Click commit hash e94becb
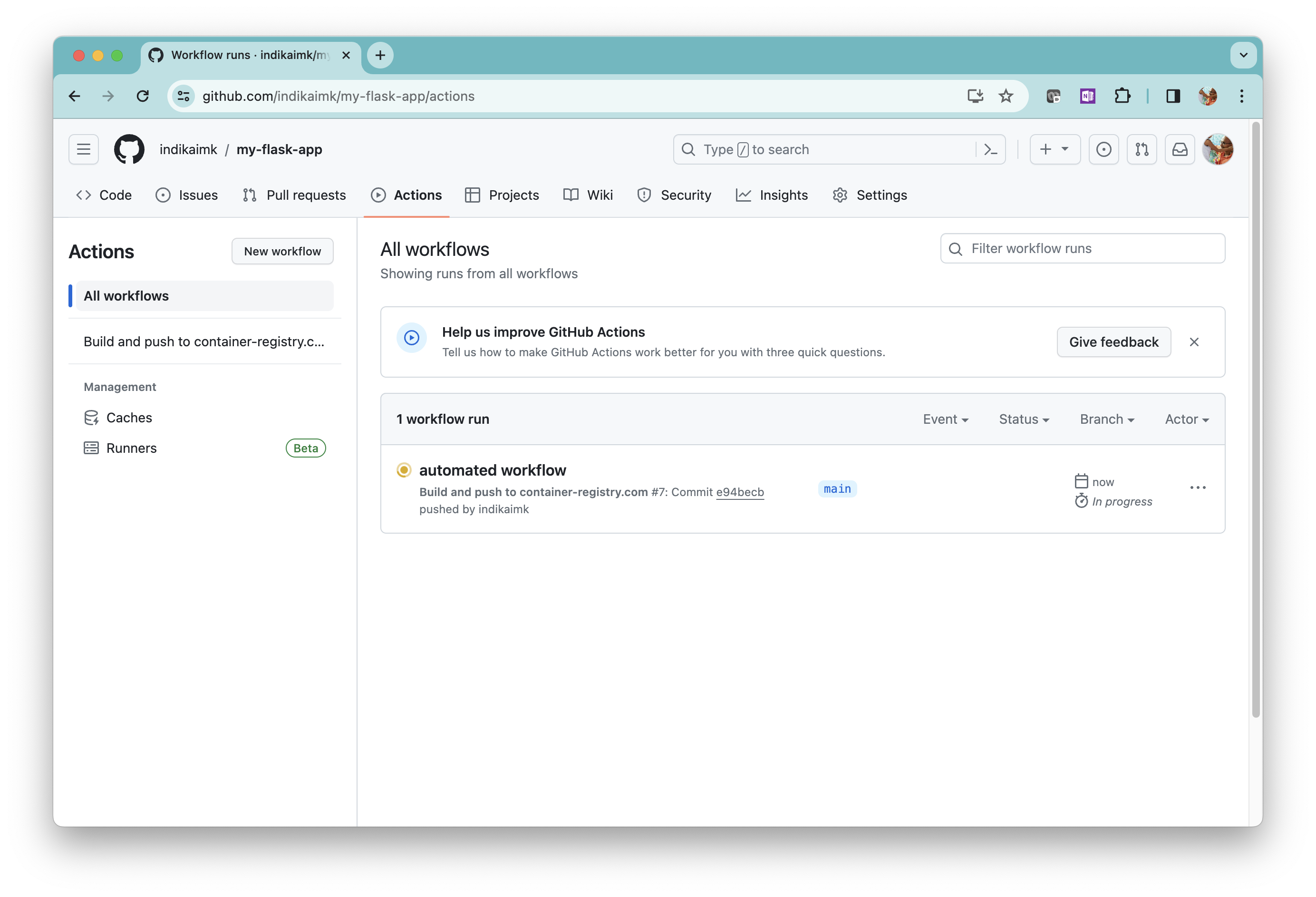Viewport: 1316px width, 897px height. [740, 492]
